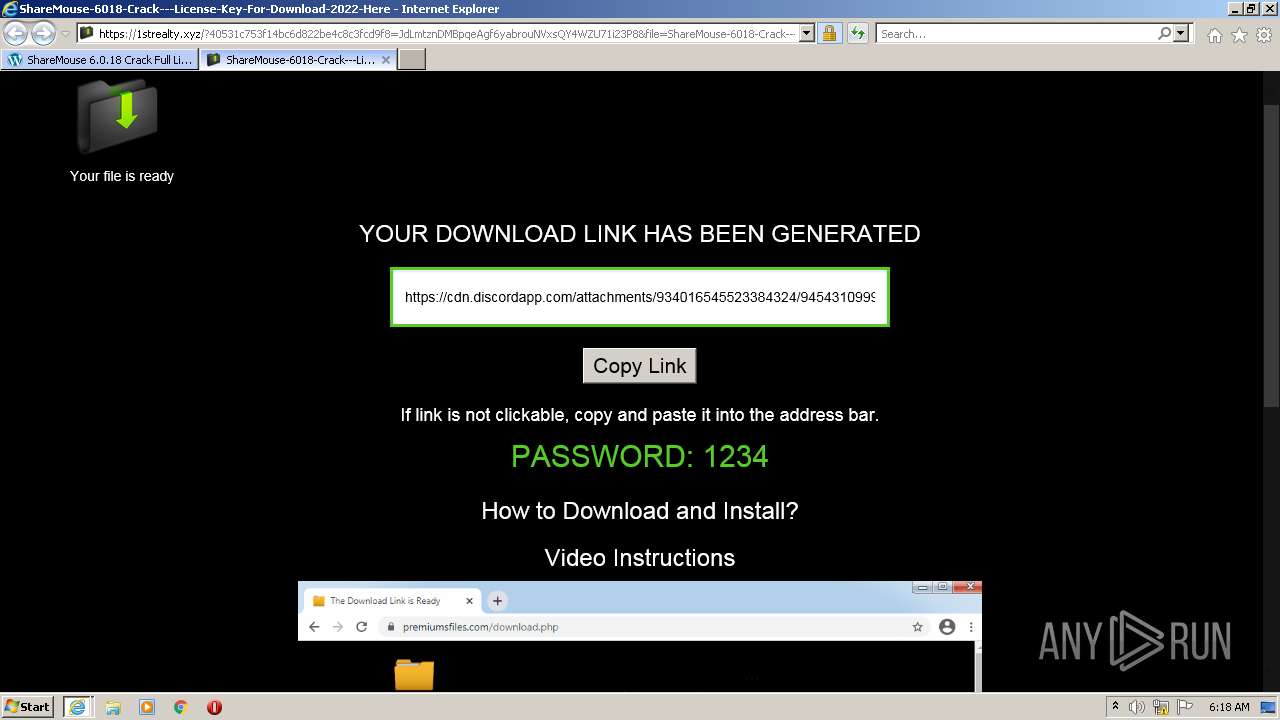This screenshot has width=1280, height=720.
Task: Open the red Opera-style taskbar icon
Action: point(214,707)
